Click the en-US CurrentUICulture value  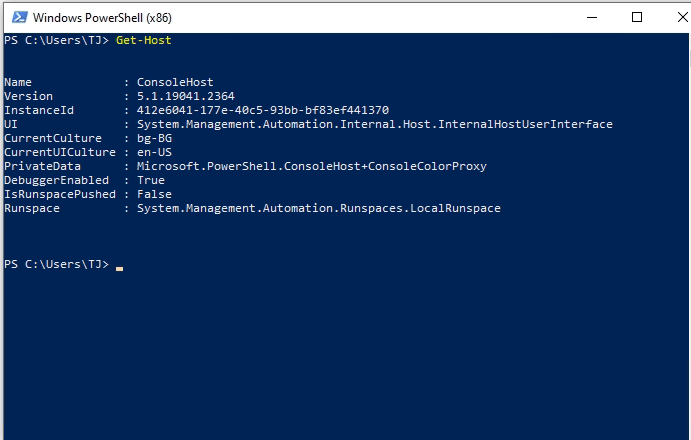[154, 153]
